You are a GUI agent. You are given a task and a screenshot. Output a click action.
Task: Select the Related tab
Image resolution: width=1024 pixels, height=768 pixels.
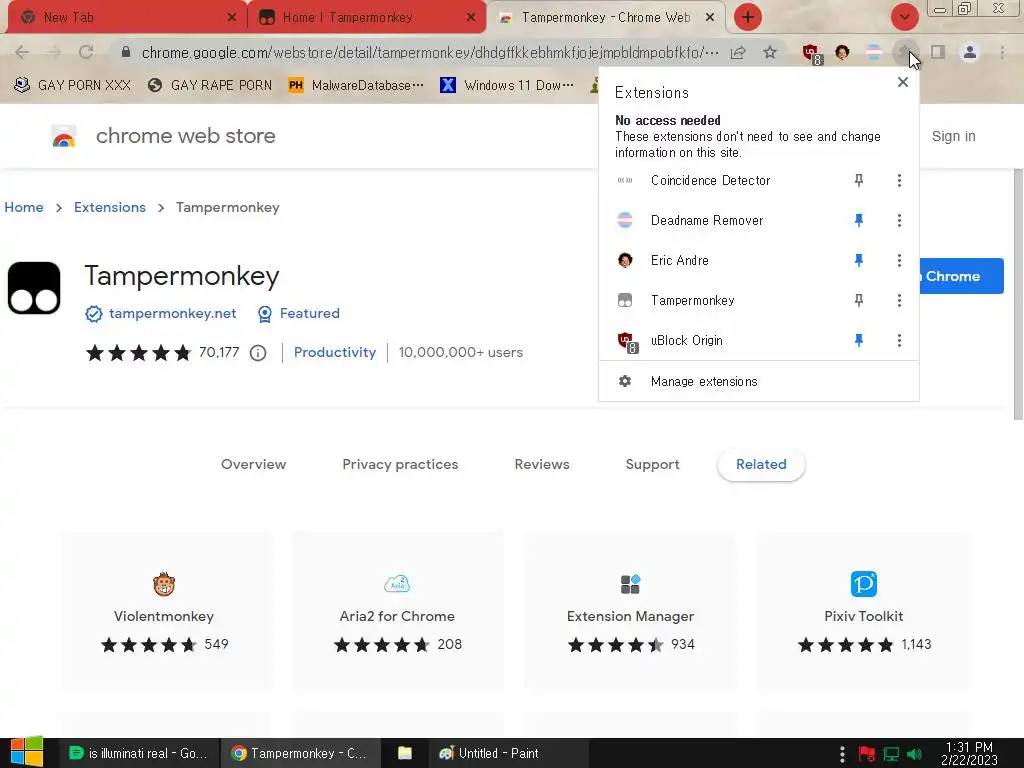point(761,465)
